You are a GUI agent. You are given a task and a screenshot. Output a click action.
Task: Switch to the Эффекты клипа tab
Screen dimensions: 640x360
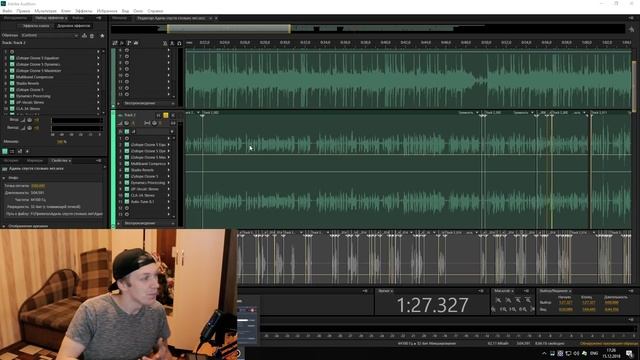(36, 26)
